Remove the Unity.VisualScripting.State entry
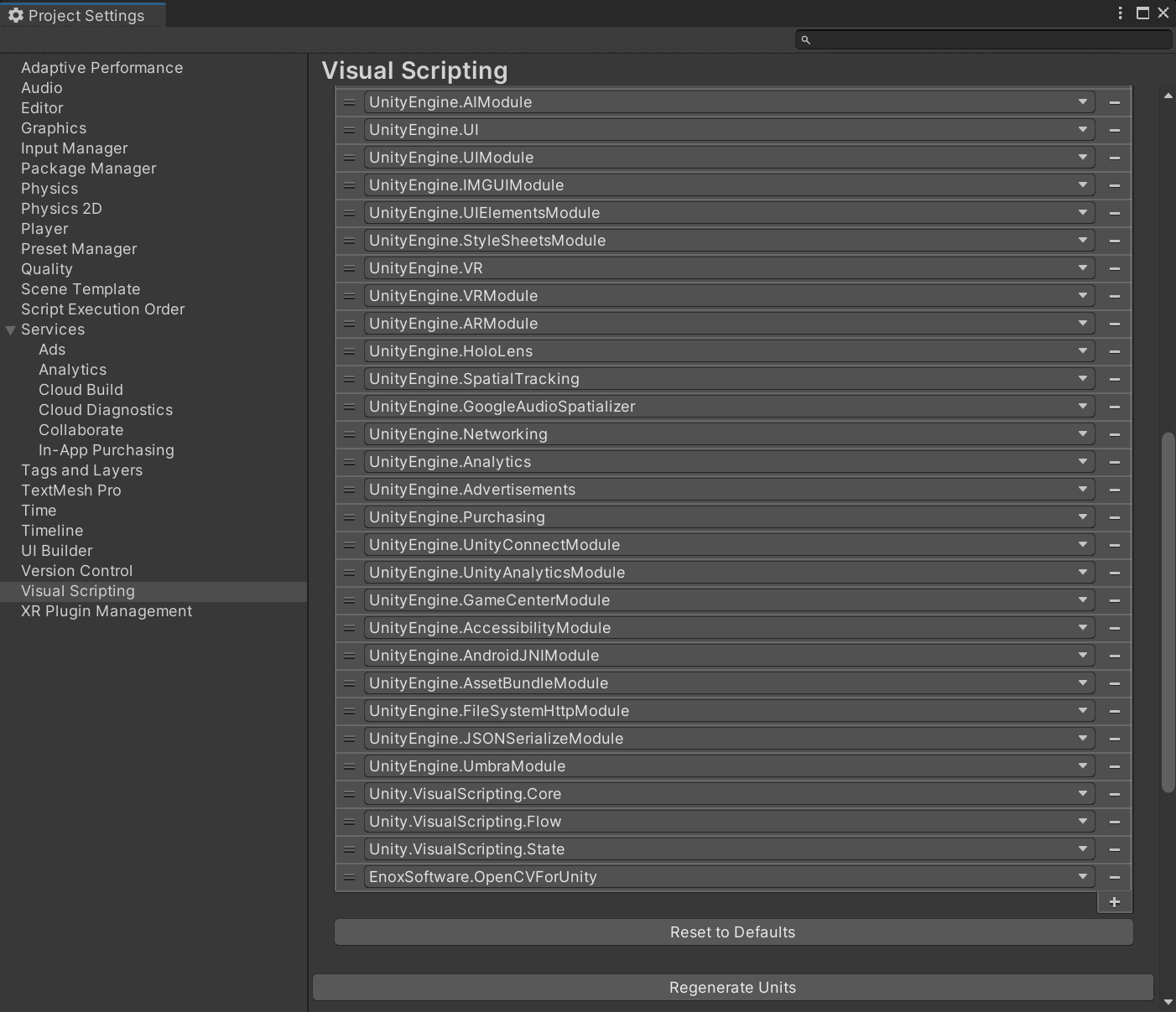1176x1012 pixels. point(1115,849)
